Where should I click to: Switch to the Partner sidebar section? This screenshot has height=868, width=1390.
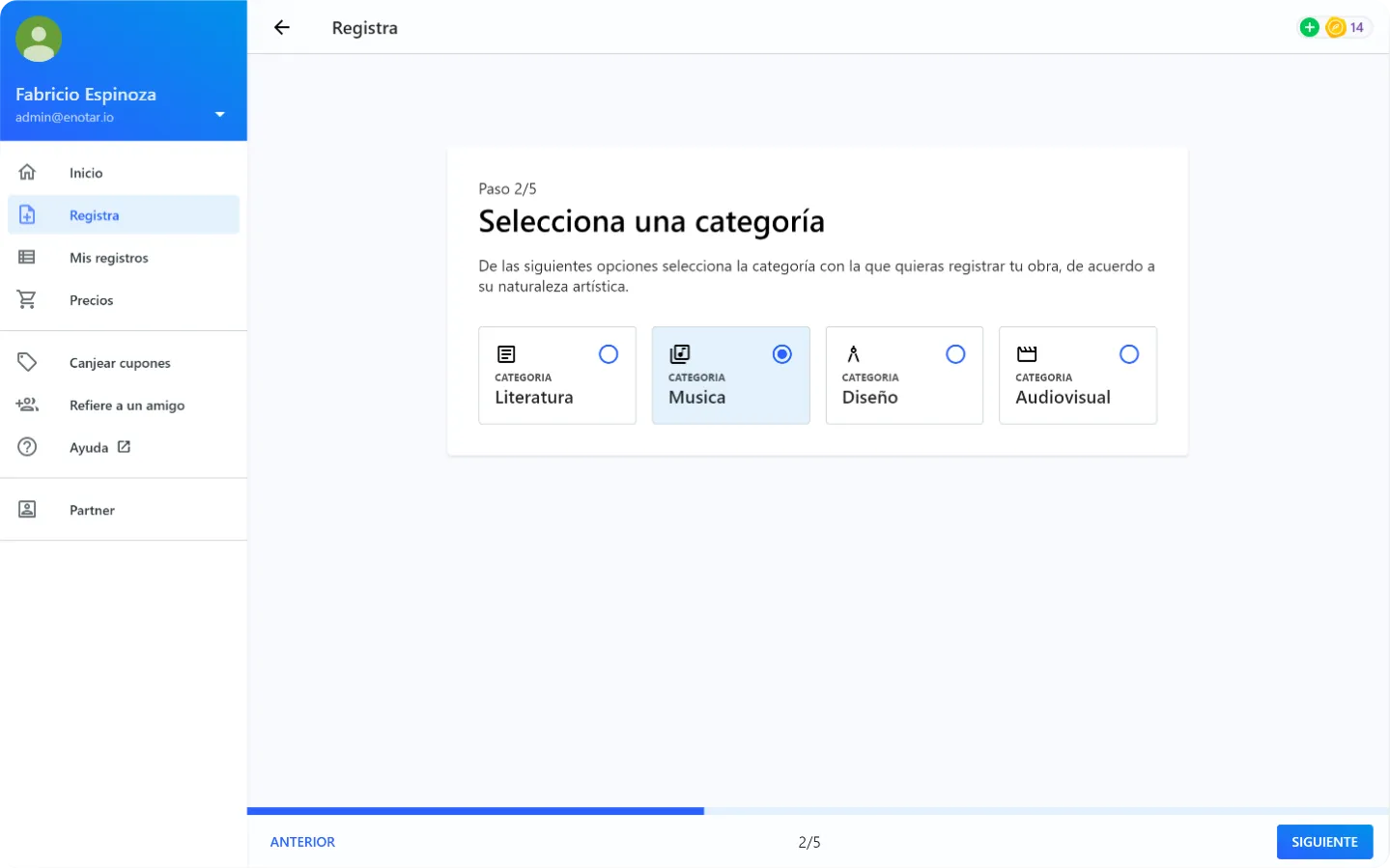point(92,509)
